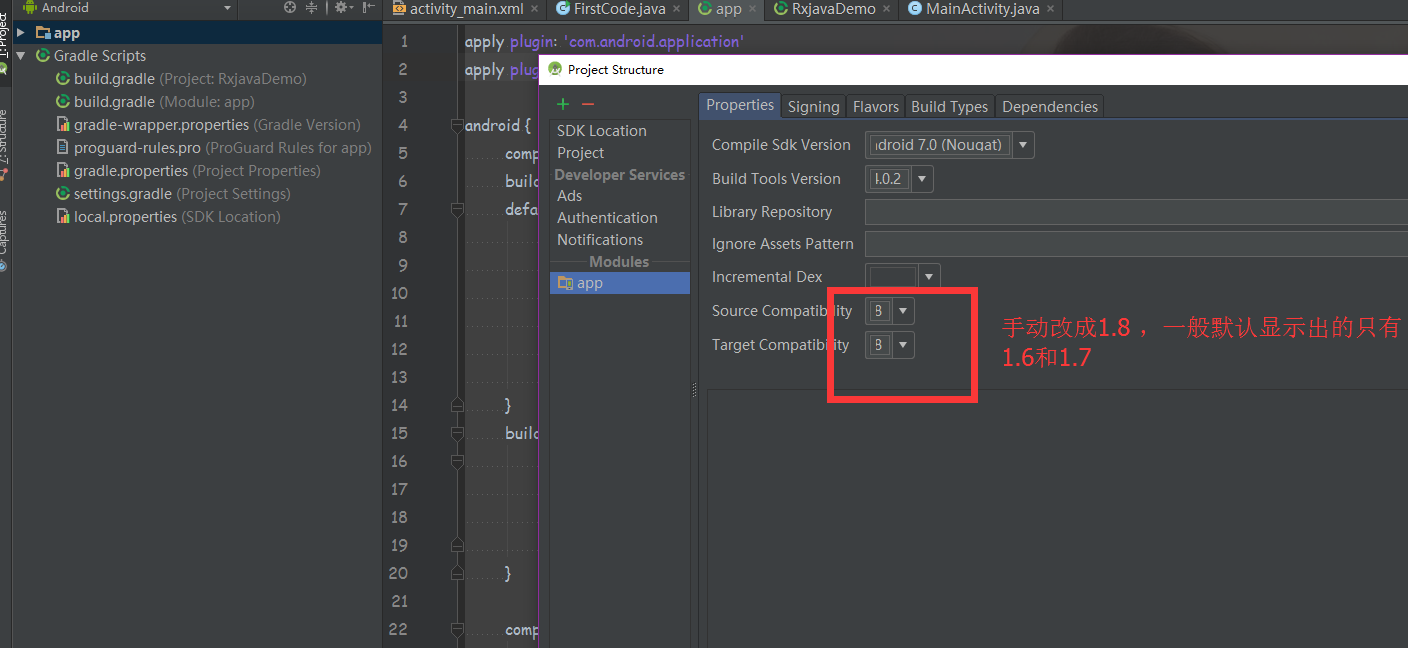Select Authentication under Developer Services
Screen dimensions: 1408x648
pyautogui.click(x=607, y=218)
